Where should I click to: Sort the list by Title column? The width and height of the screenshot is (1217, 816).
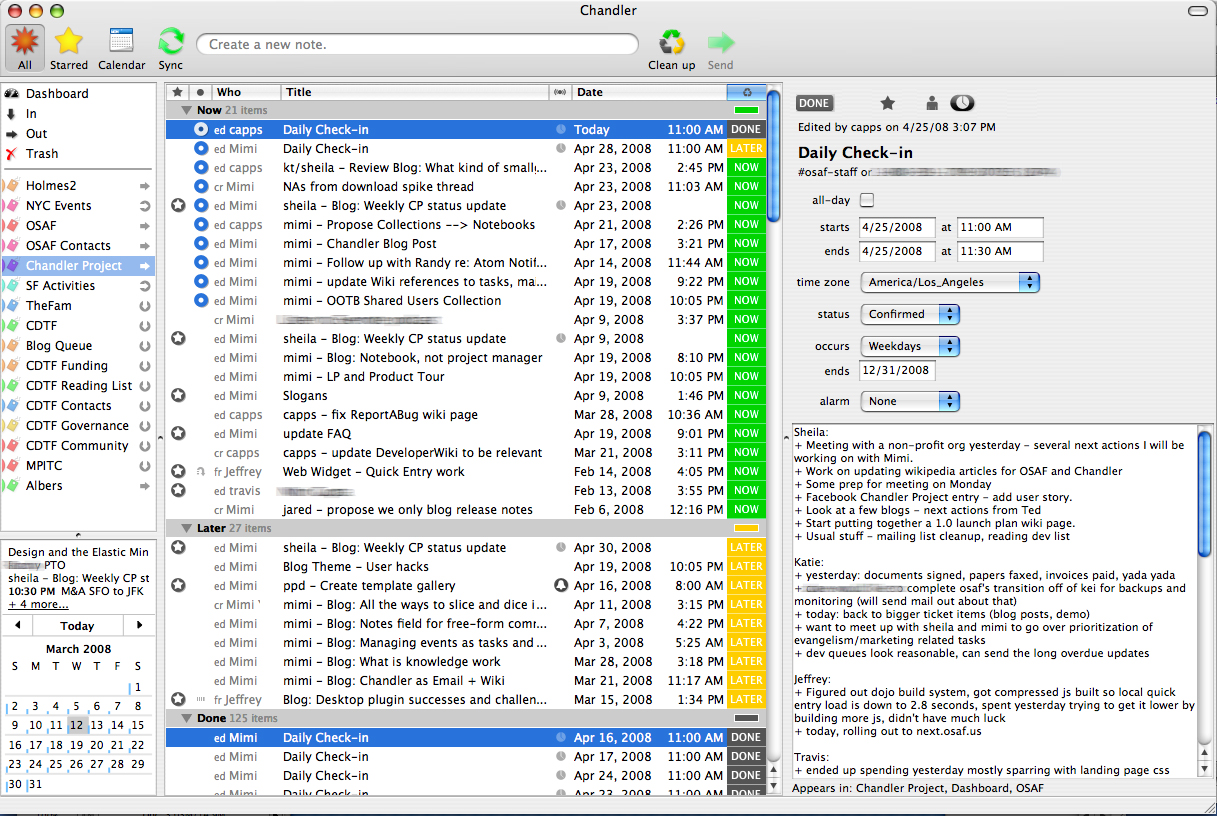(x=415, y=92)
